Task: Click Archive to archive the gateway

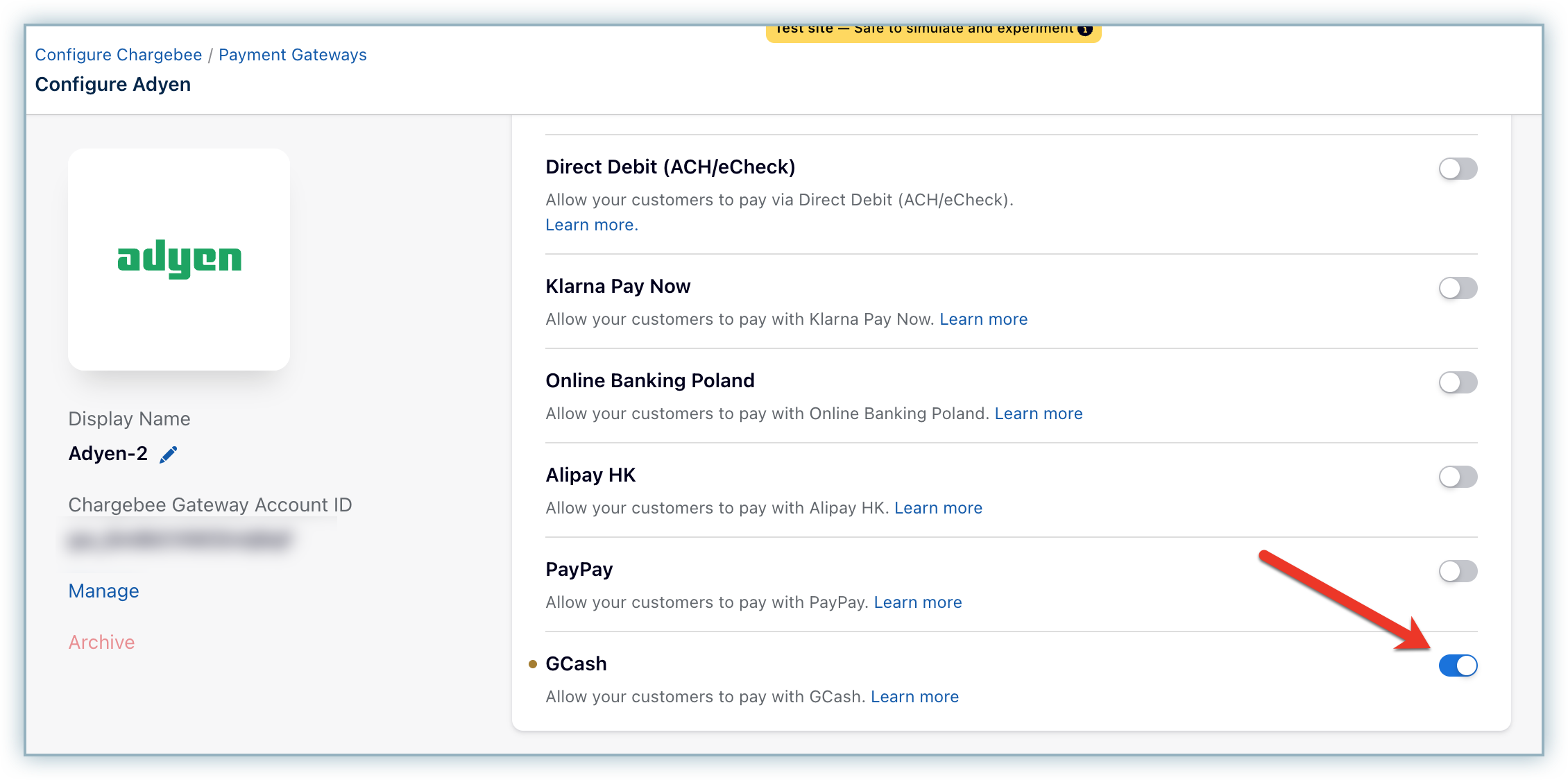Action: 101,642
